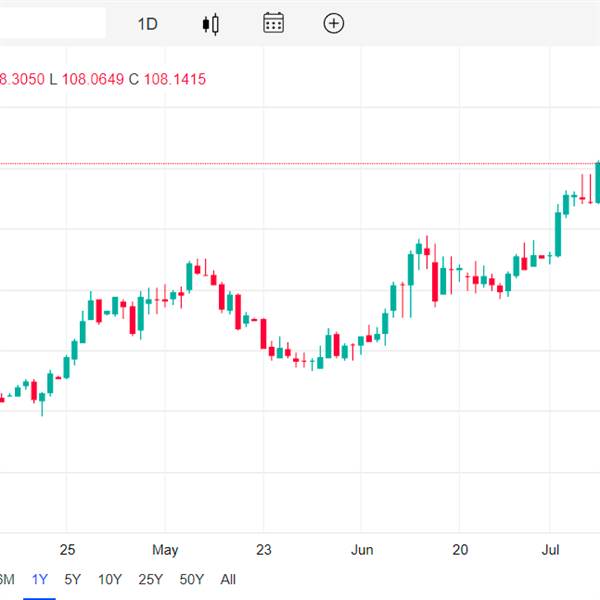Open the 1D interval selector
600x600 pixels.
tap(147, 24)
